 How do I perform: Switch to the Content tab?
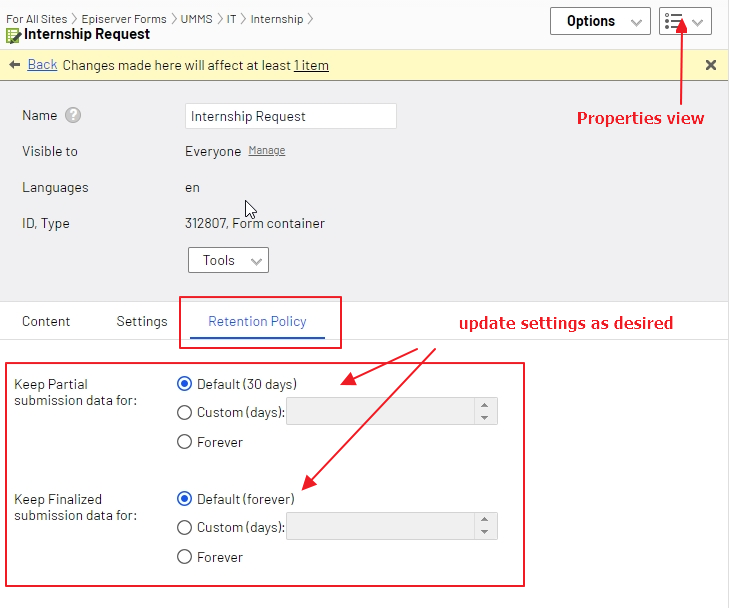coord(46,322)
